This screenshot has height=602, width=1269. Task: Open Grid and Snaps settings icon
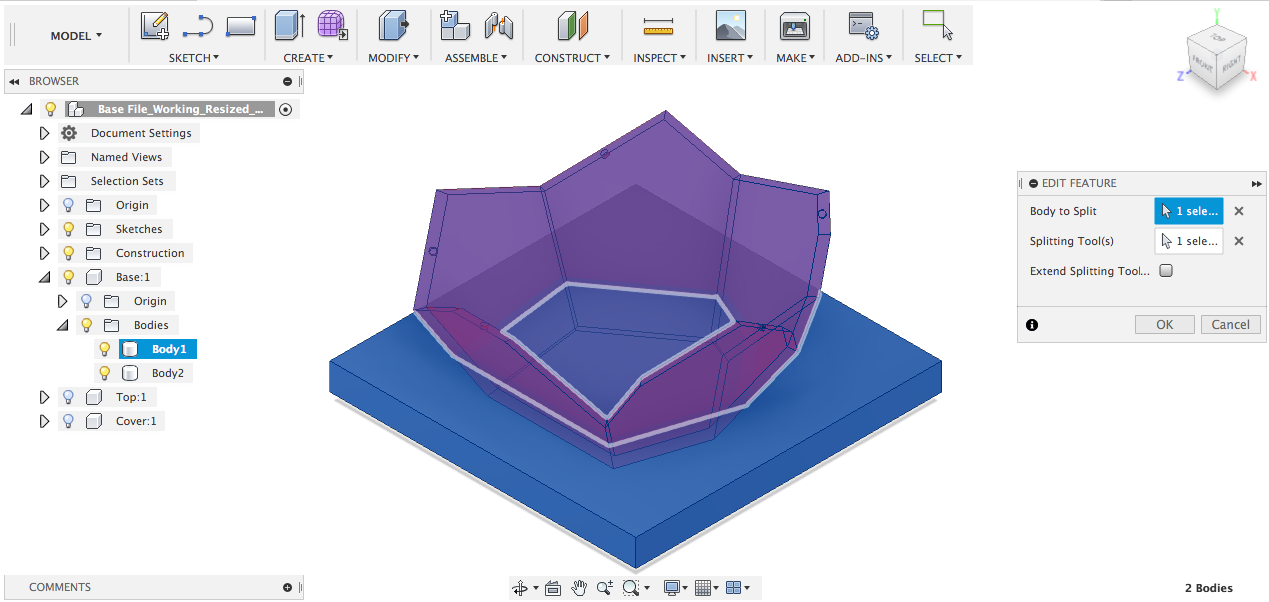point(703,588)
